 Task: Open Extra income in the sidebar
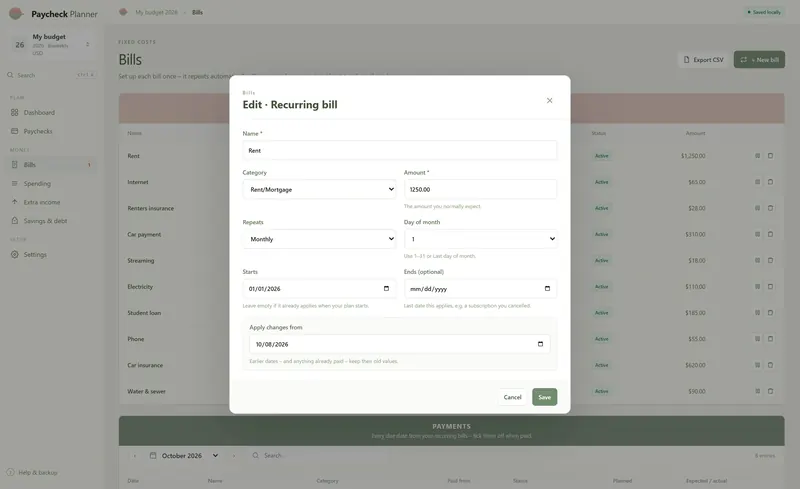tap(51, 202)
